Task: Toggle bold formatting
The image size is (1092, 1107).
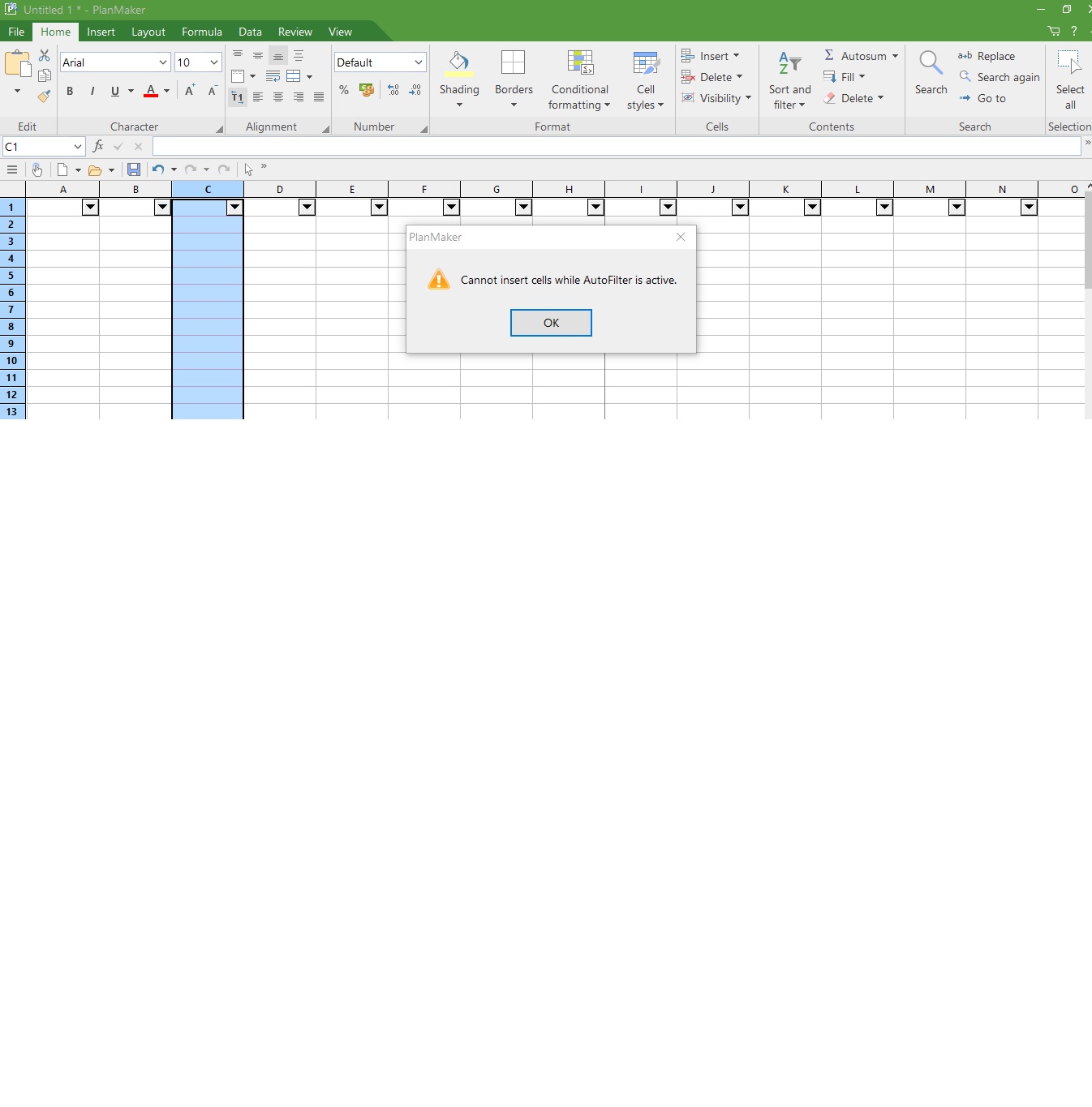Action: point(70,91)
